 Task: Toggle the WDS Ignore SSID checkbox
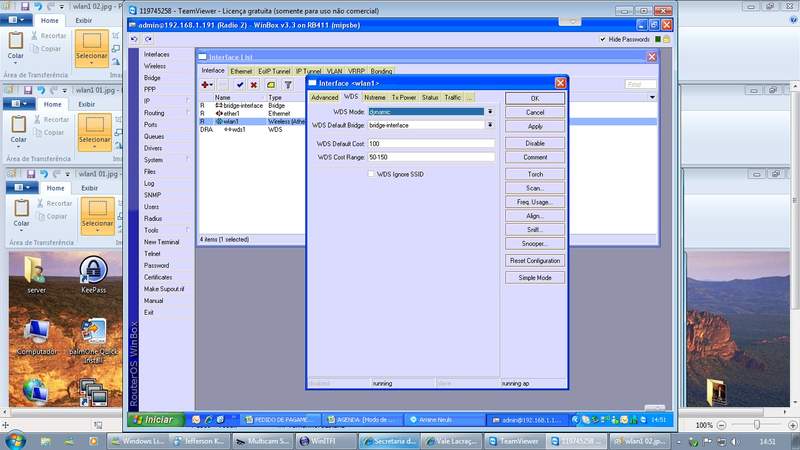[x=371, y=174]
